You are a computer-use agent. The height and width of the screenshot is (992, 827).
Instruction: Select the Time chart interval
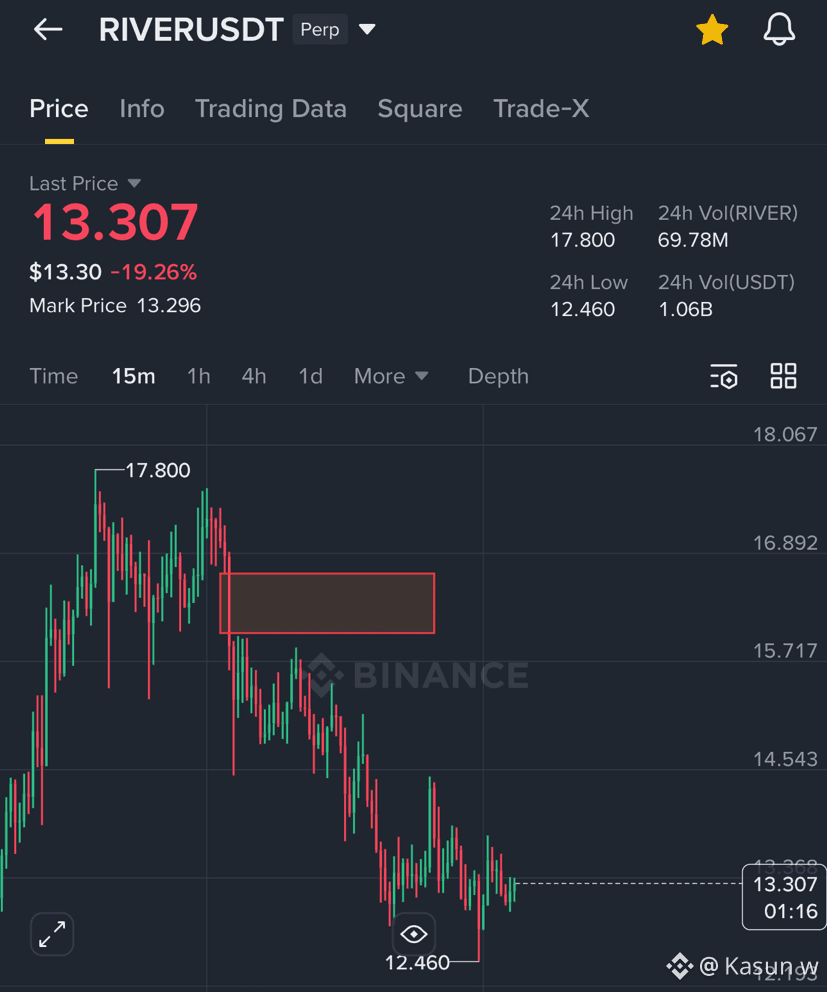pyautogui.click(x=54, y=376)
